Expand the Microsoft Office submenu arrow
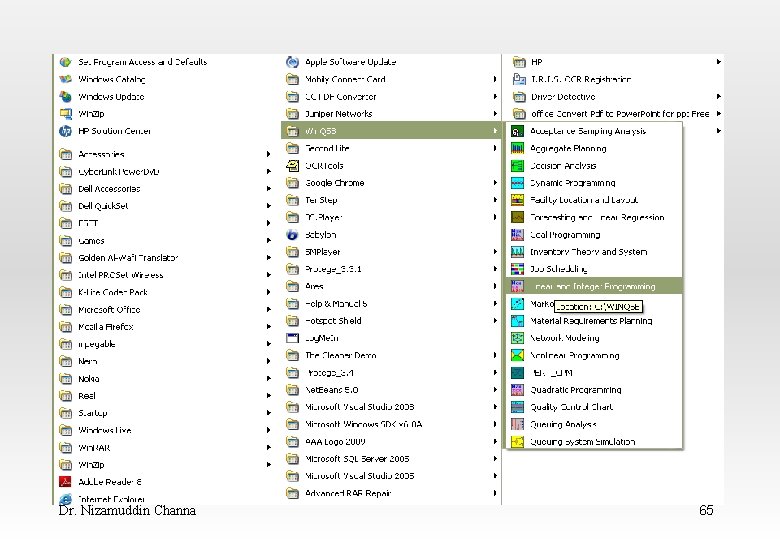780x540 pixels. coord(268,310)
